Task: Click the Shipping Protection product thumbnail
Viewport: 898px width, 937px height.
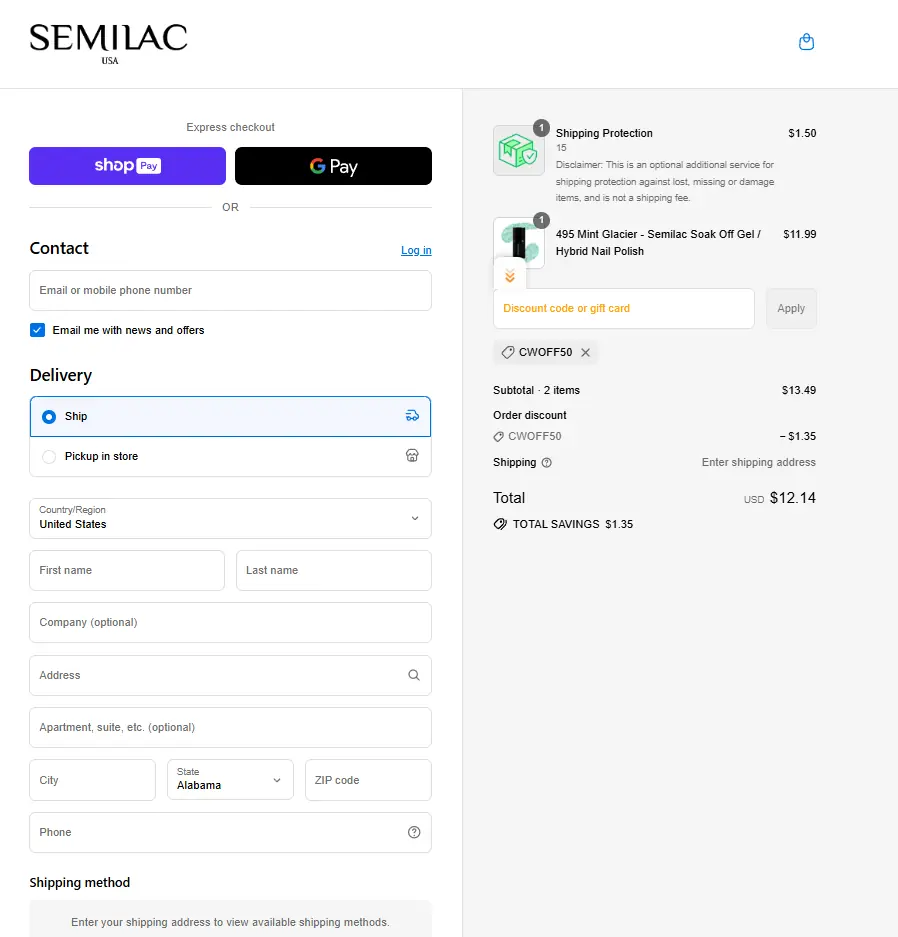Action: pyautogui.click(x=519, y=151)
